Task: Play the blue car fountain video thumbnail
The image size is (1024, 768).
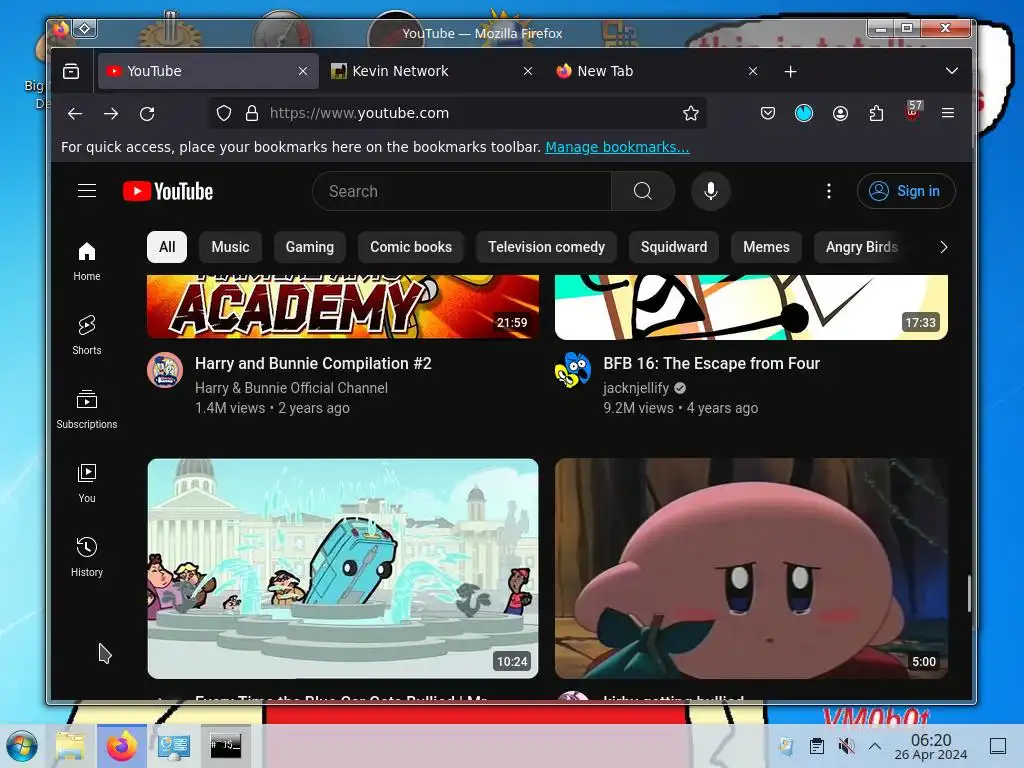Action: click(343, 568)
